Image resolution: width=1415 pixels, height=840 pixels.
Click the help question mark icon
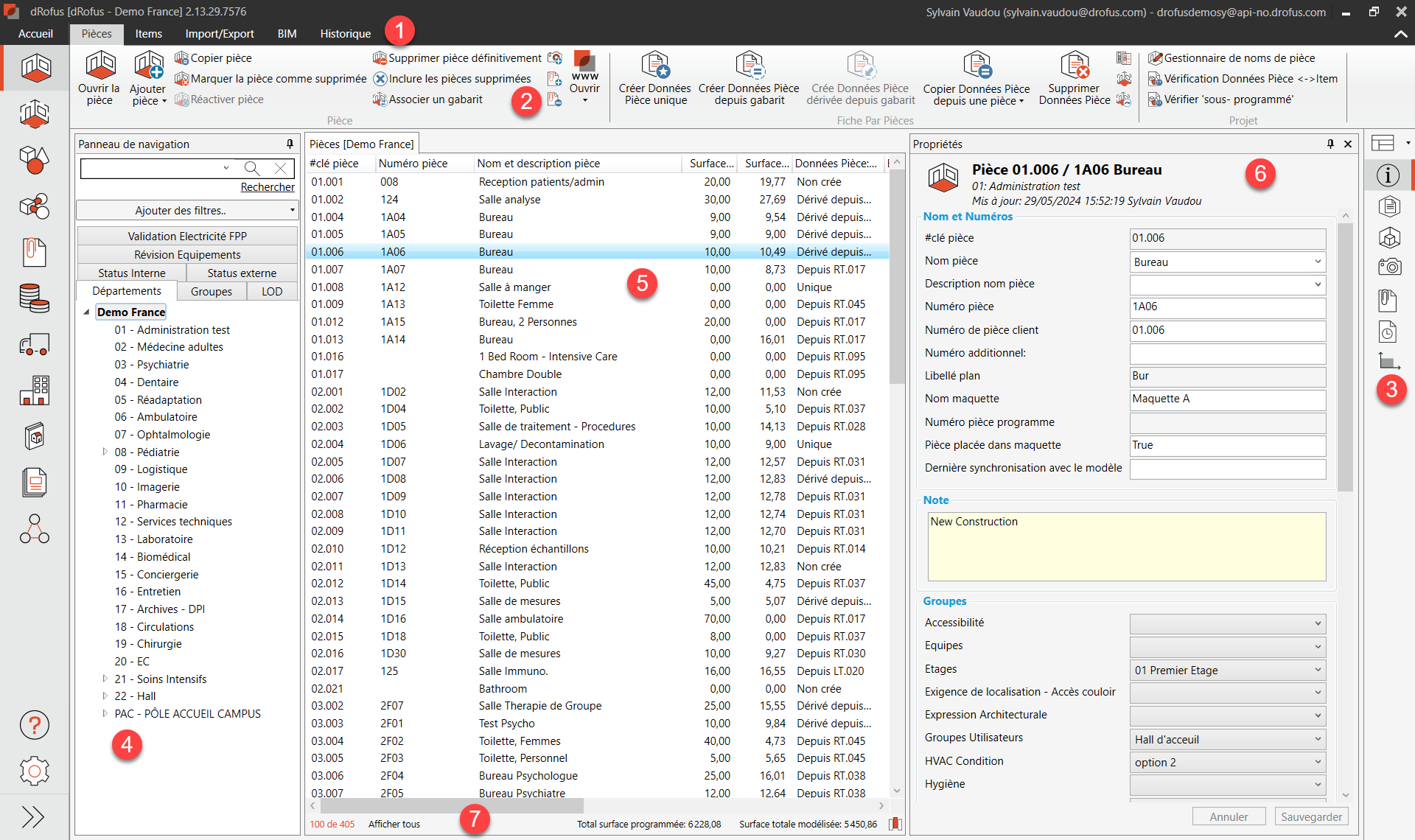pos(34,725)
